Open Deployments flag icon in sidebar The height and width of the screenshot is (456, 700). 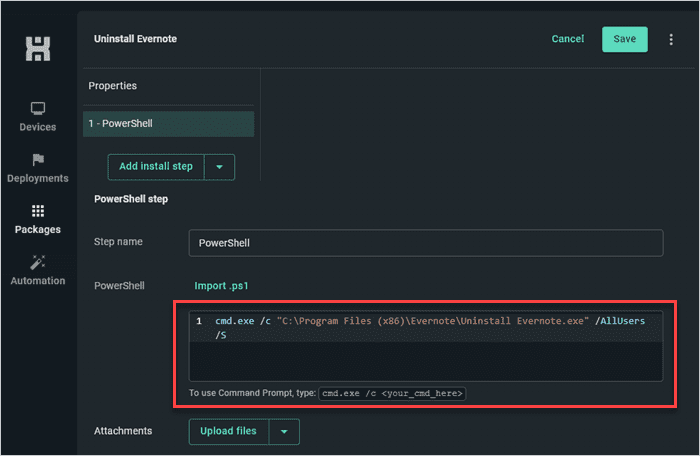tap(38, 159)
